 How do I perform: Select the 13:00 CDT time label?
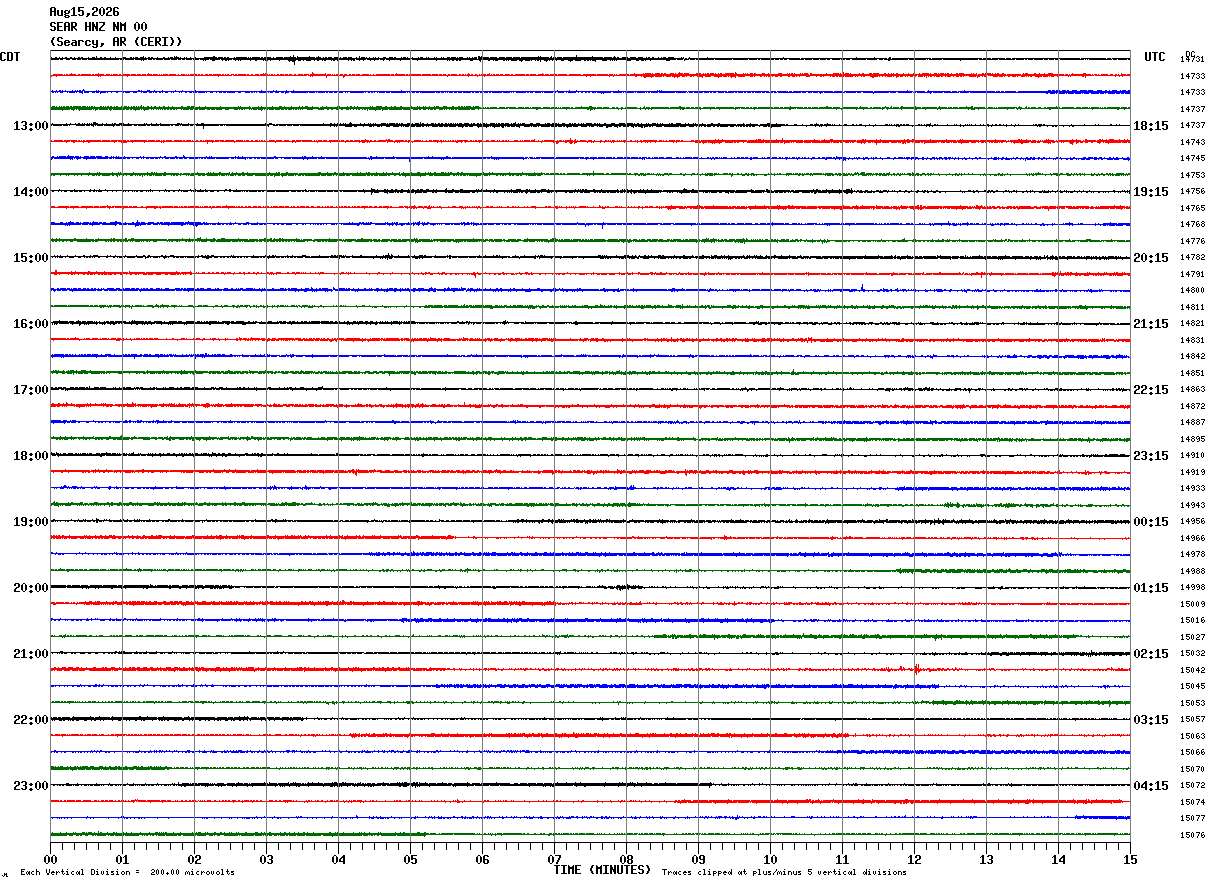click(31, 126)
